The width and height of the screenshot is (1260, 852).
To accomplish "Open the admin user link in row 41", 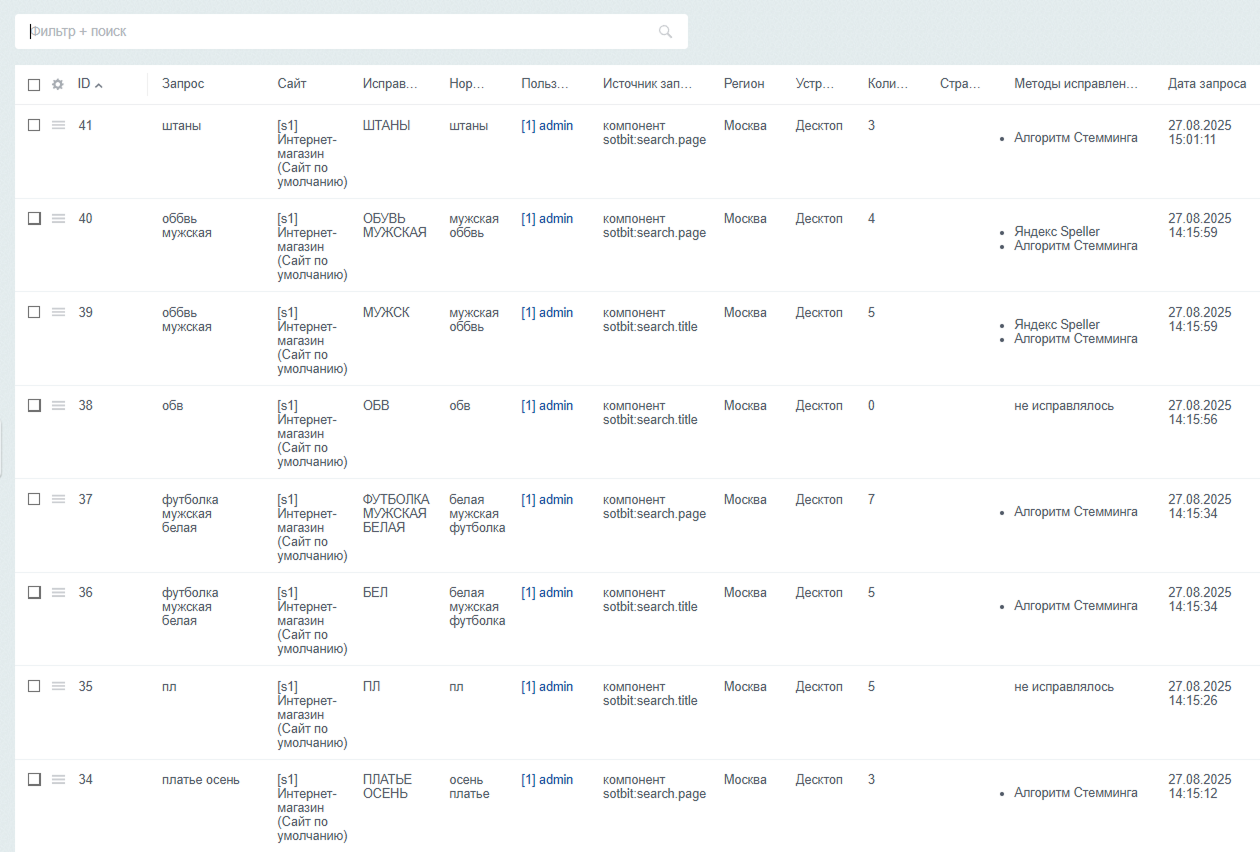I will [547, 126].
